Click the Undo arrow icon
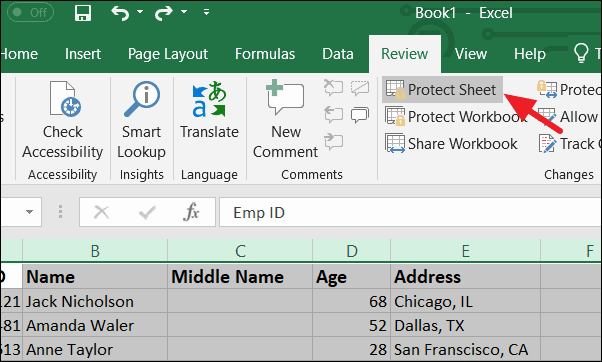Screen dimensions: 602x362 pyautogui.click(x=120, y=13)
